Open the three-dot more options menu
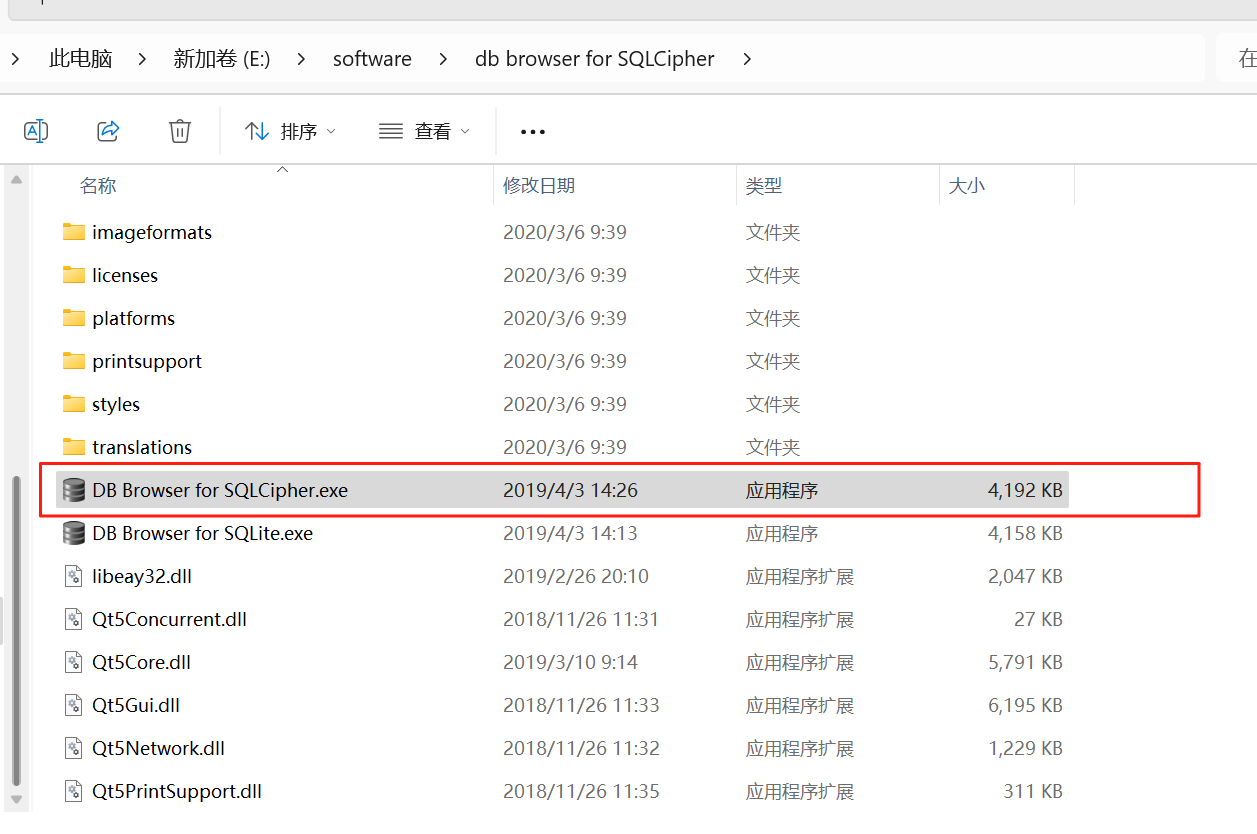The width and height of the screenshot is (1257, 834). click(x=533, y=132)
